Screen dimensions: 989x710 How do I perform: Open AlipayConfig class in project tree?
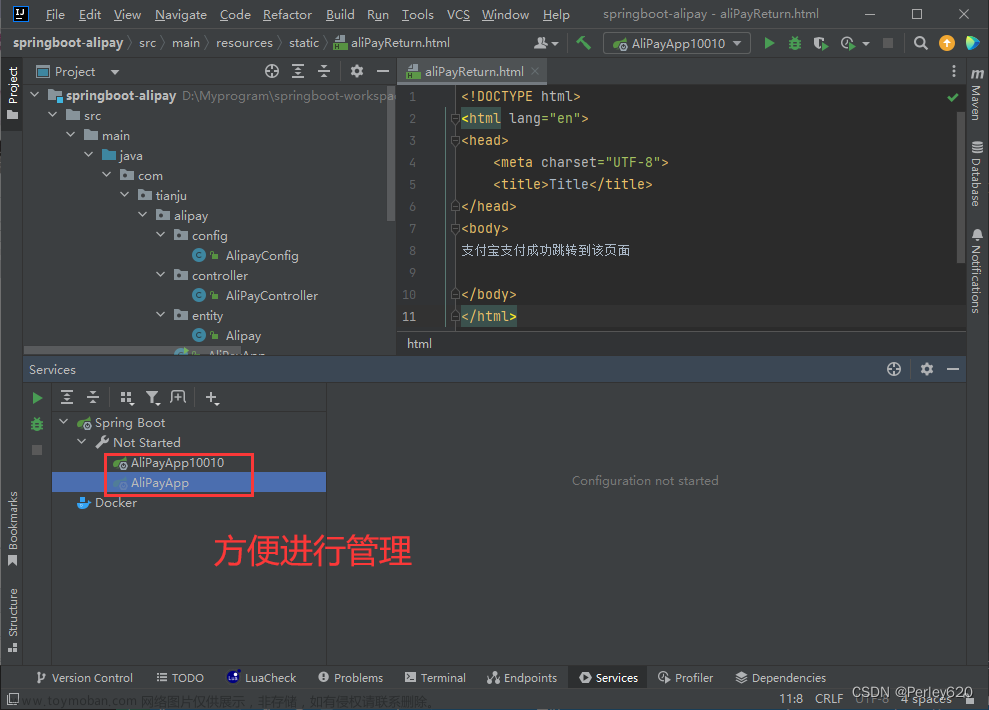(x=262, y=255)
